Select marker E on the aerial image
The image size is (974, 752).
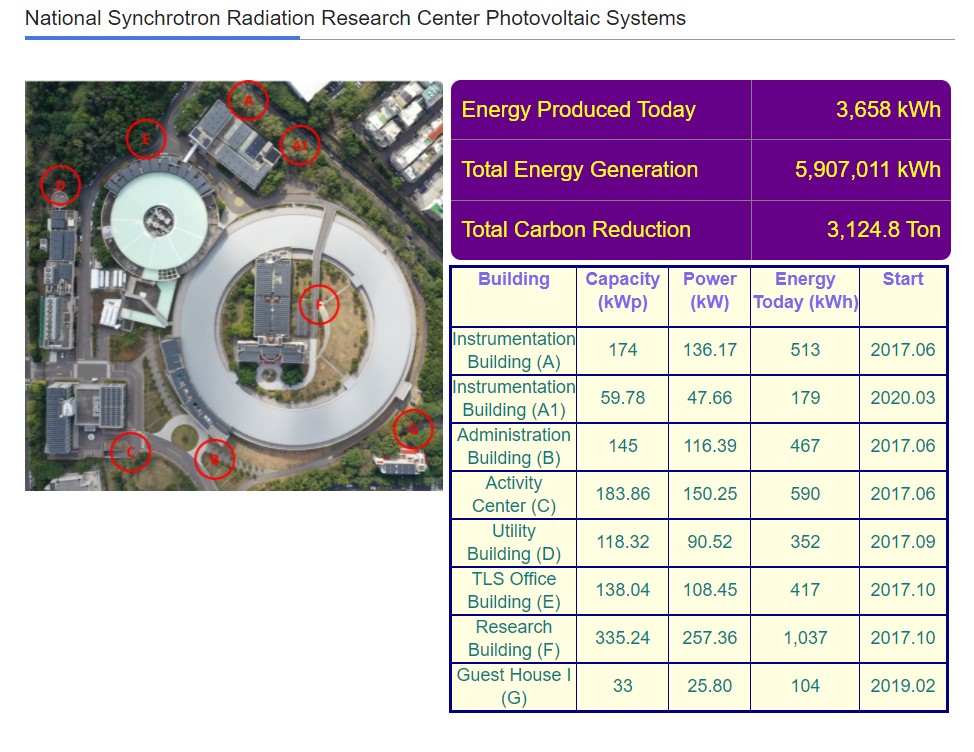tap(146, 139)
